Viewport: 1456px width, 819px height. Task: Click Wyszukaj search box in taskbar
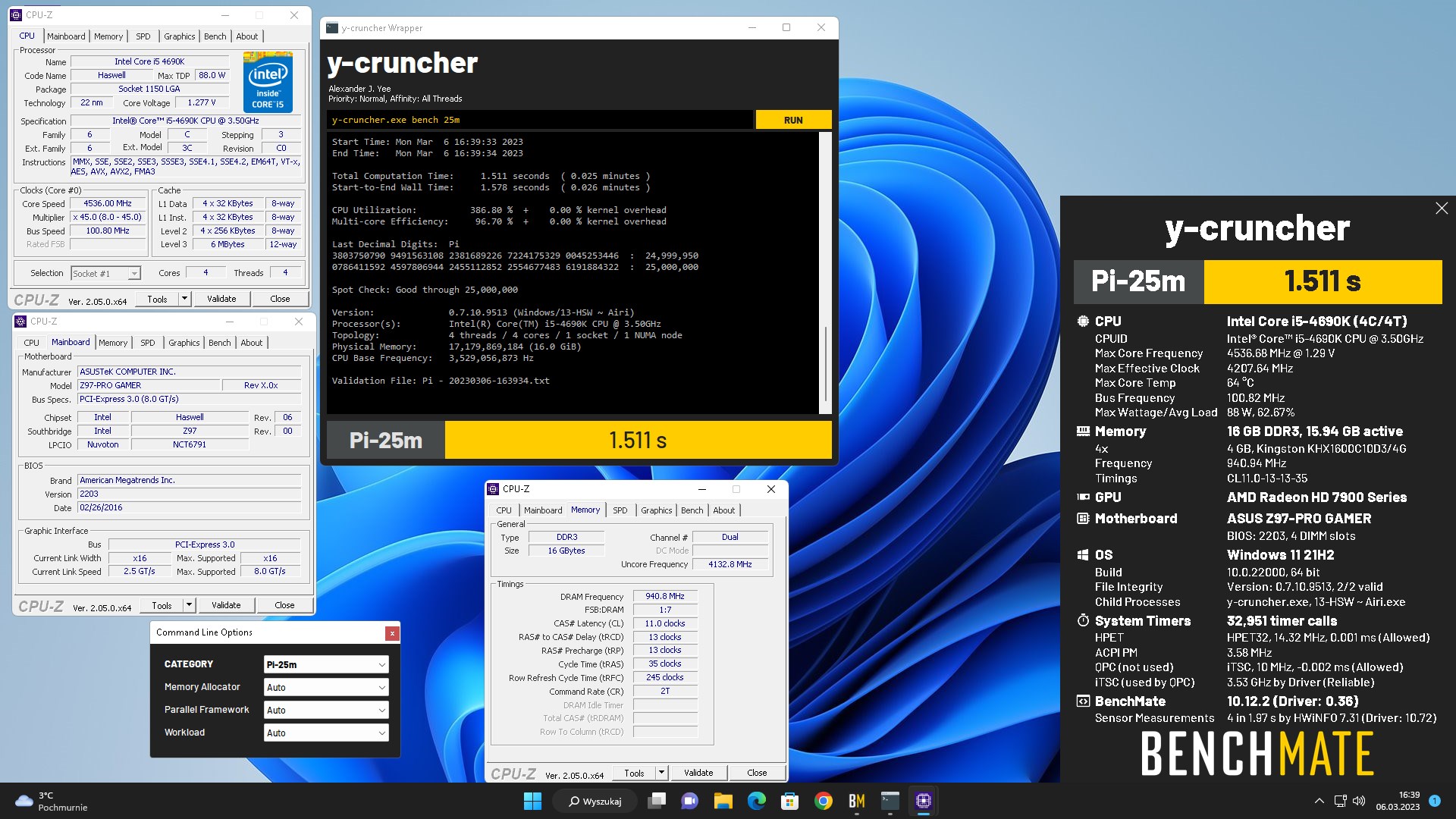point(595,801)
